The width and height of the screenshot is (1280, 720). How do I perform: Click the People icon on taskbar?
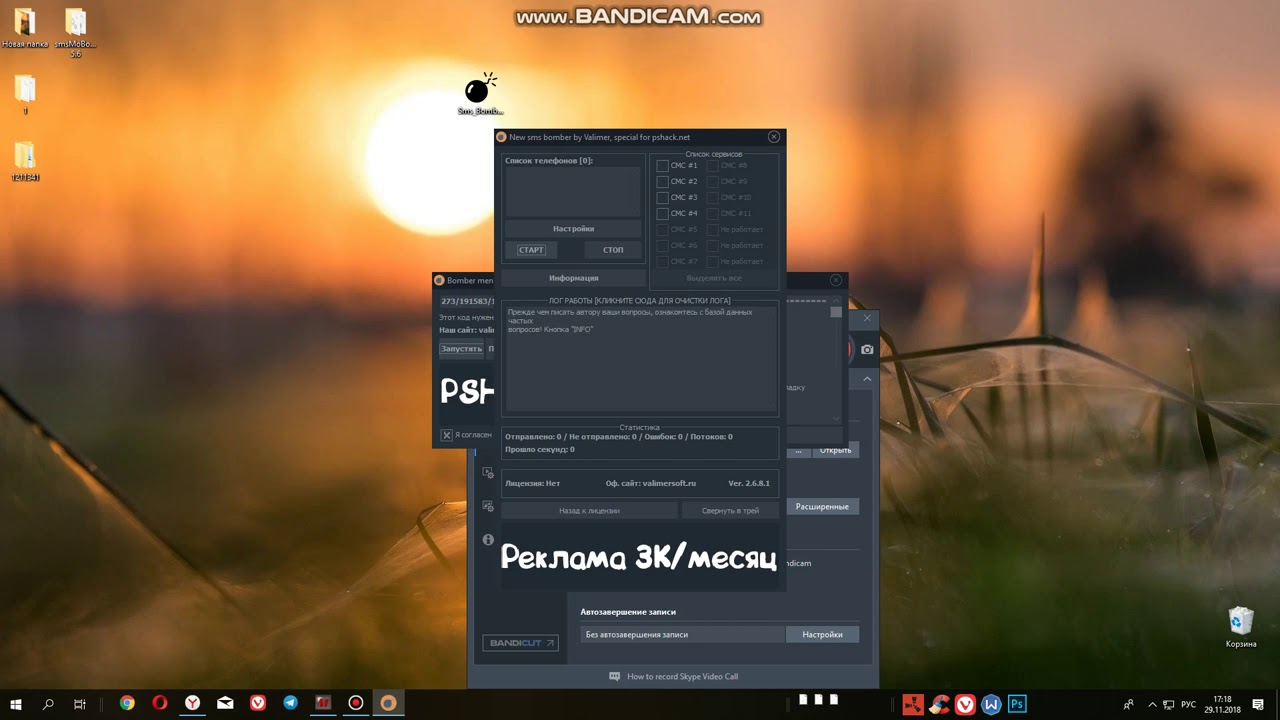[1128, 704]
